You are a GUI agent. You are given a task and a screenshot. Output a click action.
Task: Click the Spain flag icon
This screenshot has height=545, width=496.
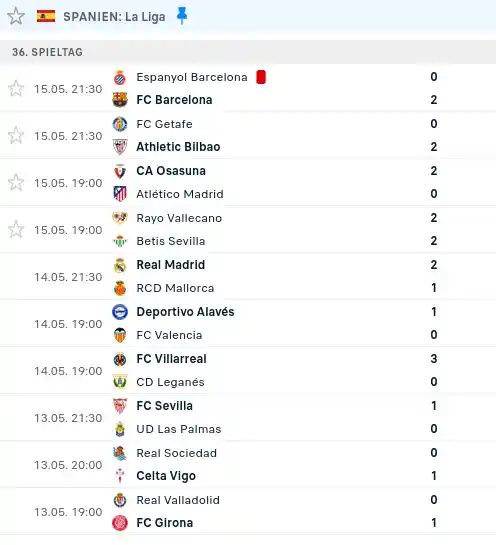tap(46, 16)
